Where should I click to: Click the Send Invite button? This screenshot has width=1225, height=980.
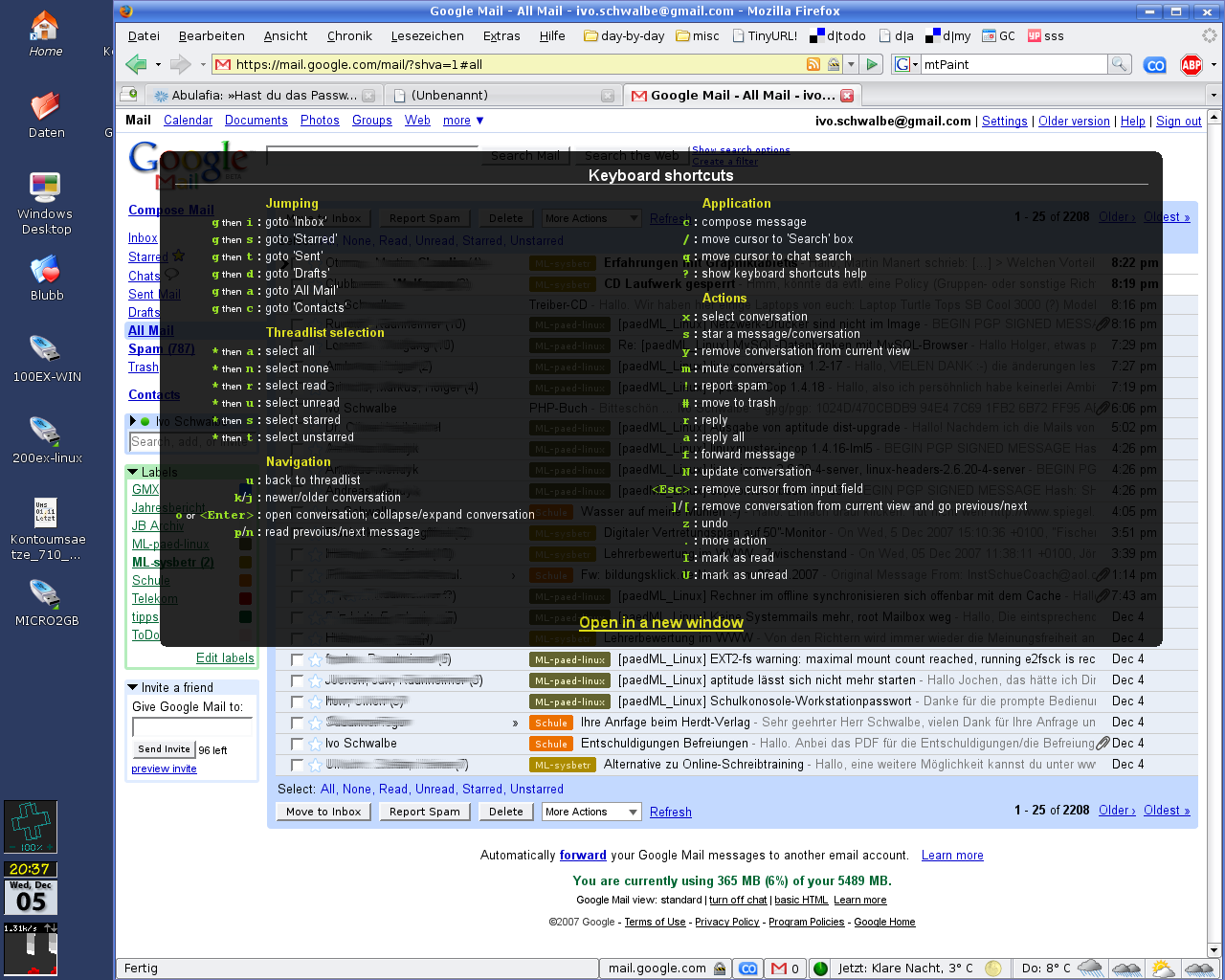point(164,749)
